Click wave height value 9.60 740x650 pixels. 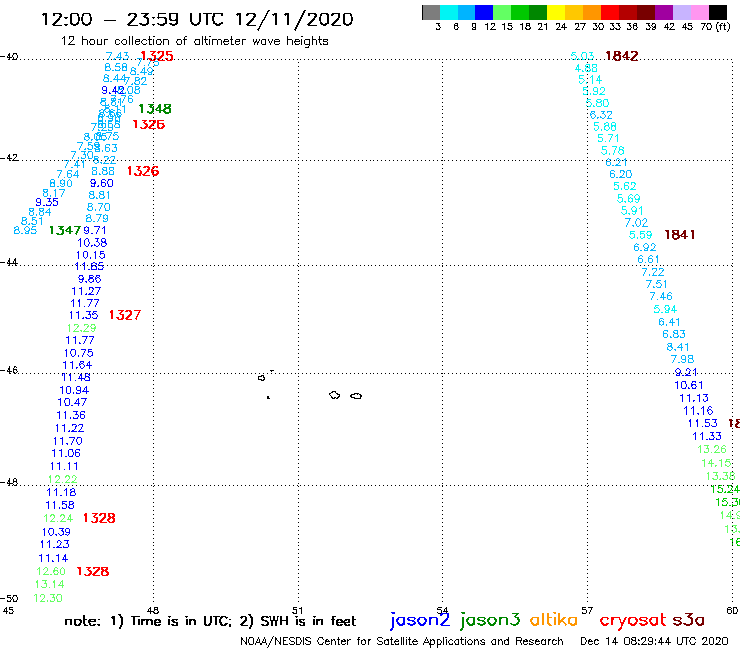pyautogui.click(x=101, y=183)
